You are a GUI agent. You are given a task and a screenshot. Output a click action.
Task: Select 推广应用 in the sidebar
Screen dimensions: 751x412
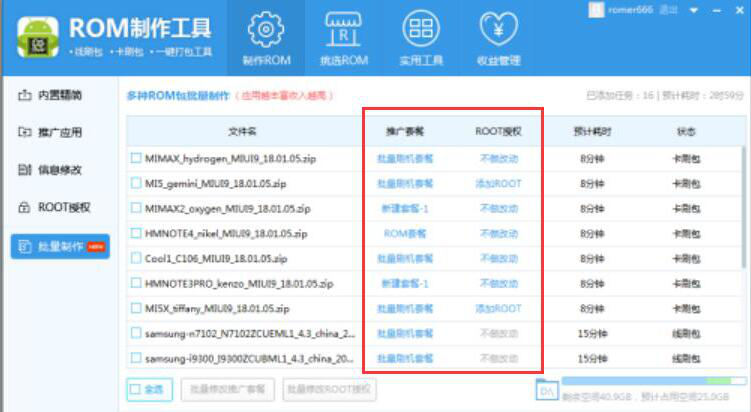click(x=49, y=132)
